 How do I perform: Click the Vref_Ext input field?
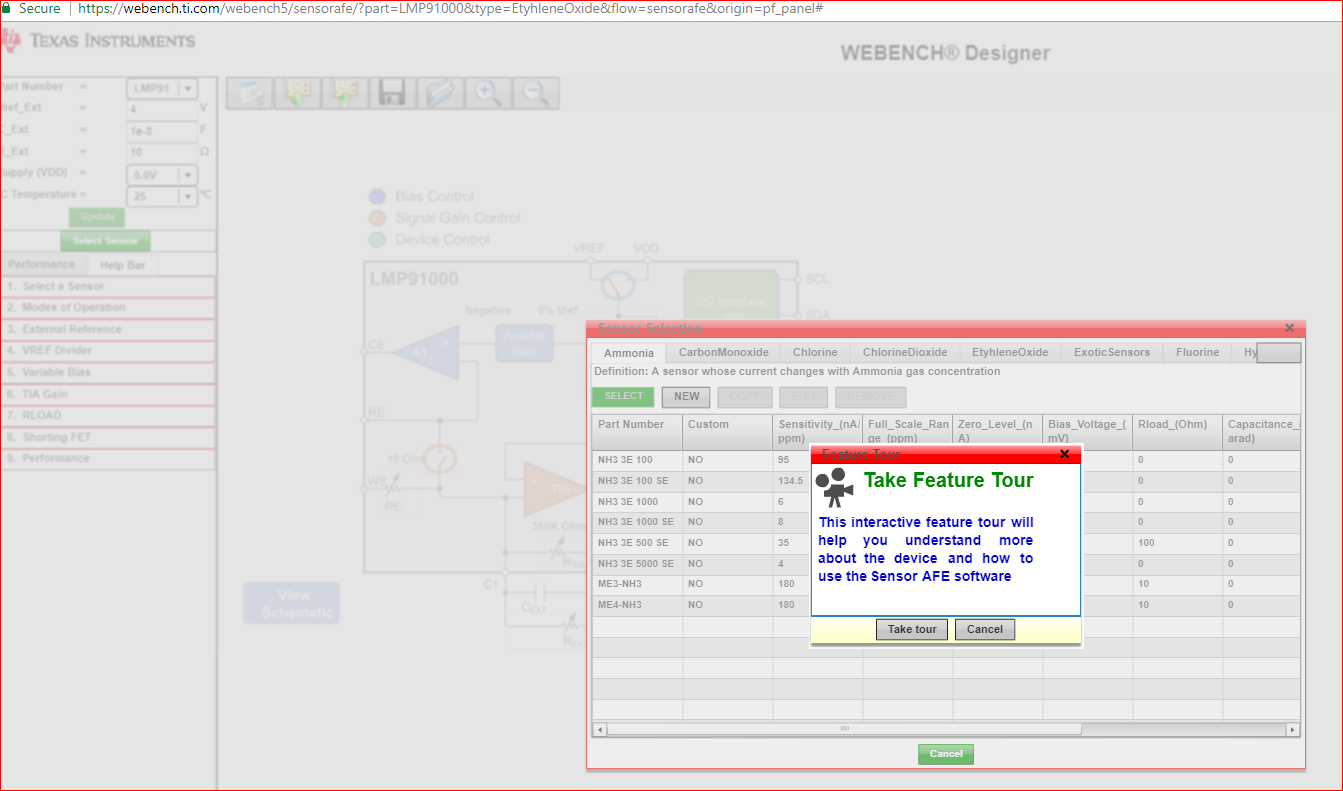162,109
